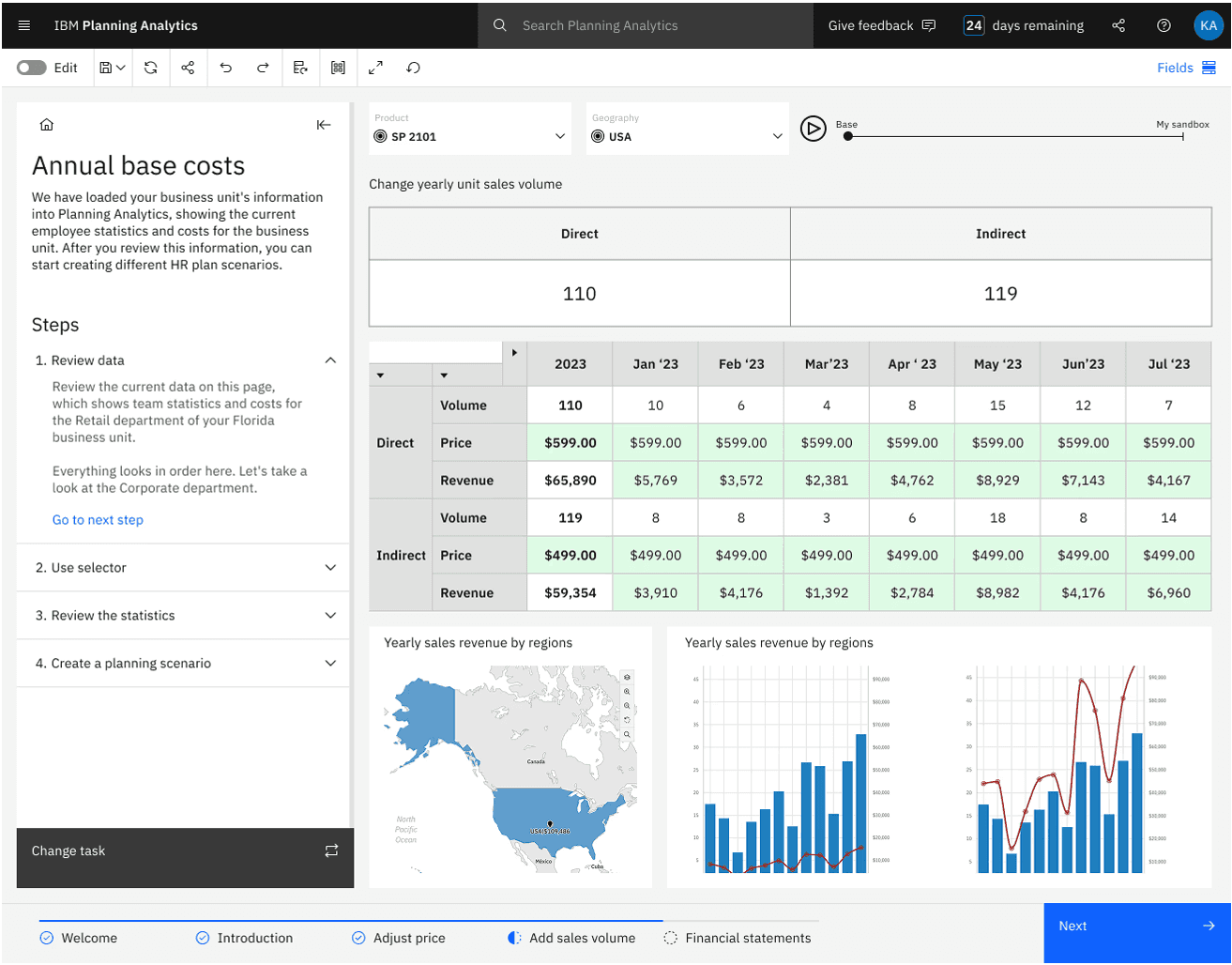Click the undo arrow icon
1232x965 pixels.
[225, 68]
